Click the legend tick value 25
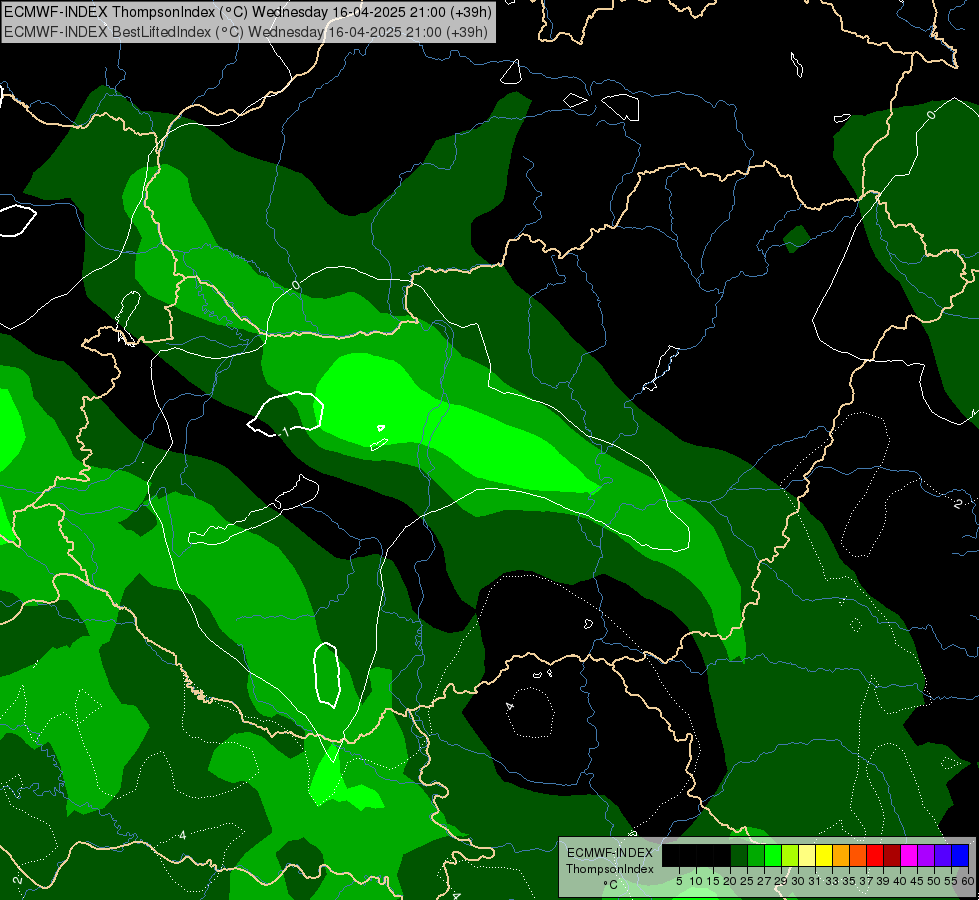The height and width of the screenshot is (900, 979). (747, 881)
